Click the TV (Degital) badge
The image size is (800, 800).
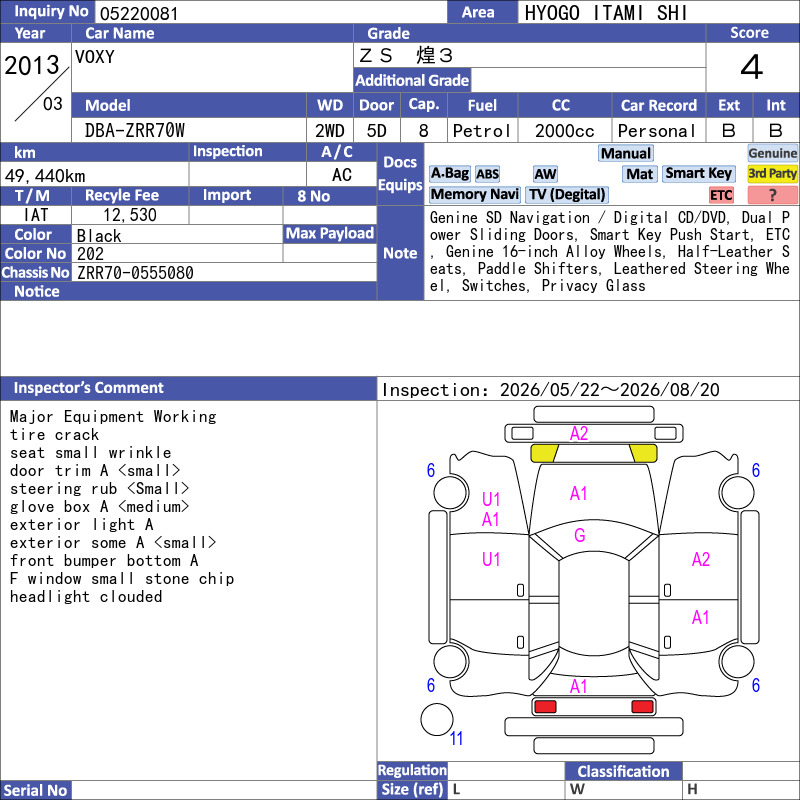tap(567, 195)
